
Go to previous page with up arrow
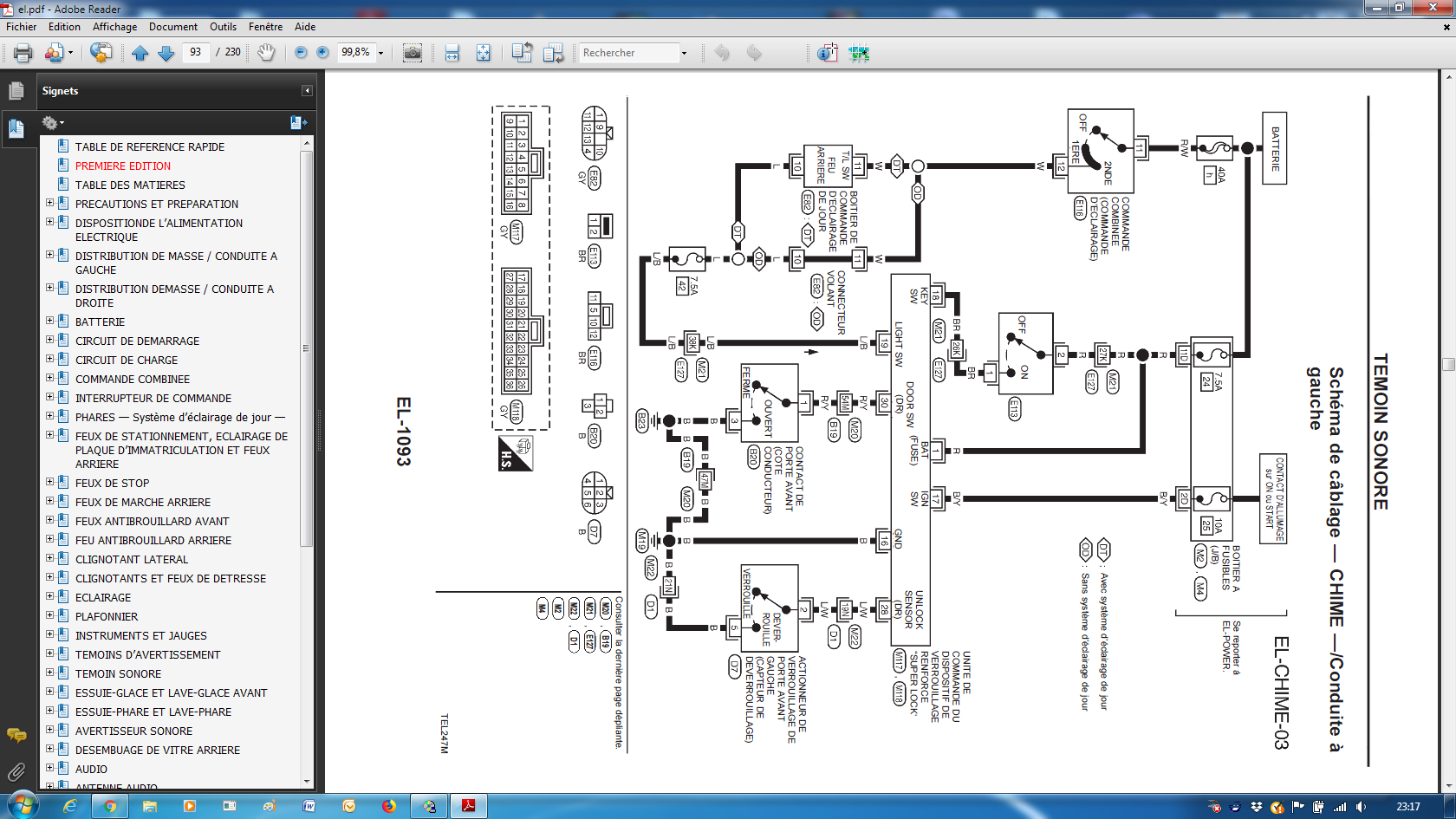(140, 53)
